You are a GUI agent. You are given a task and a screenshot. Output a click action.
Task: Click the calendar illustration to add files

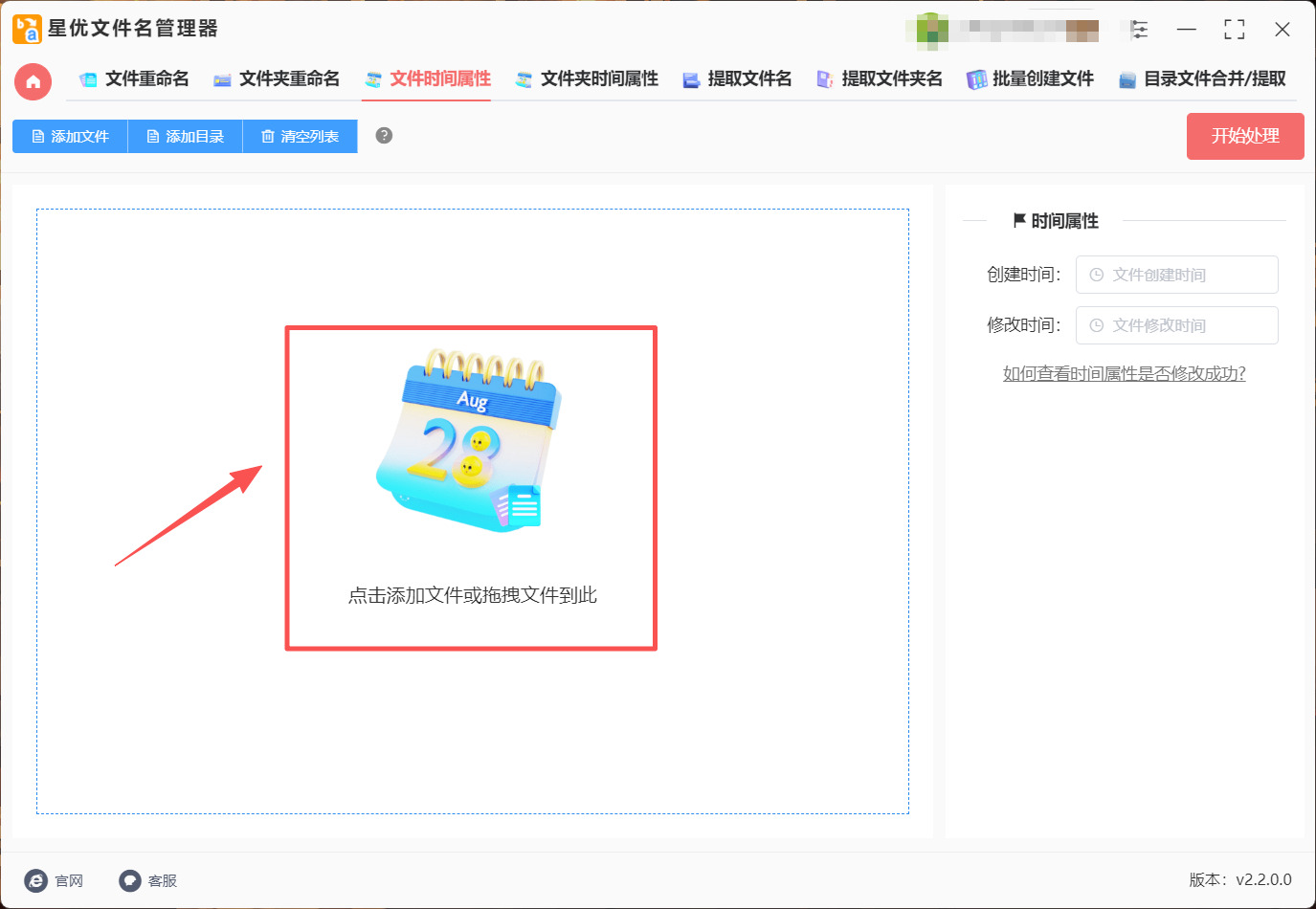point(469,440)
